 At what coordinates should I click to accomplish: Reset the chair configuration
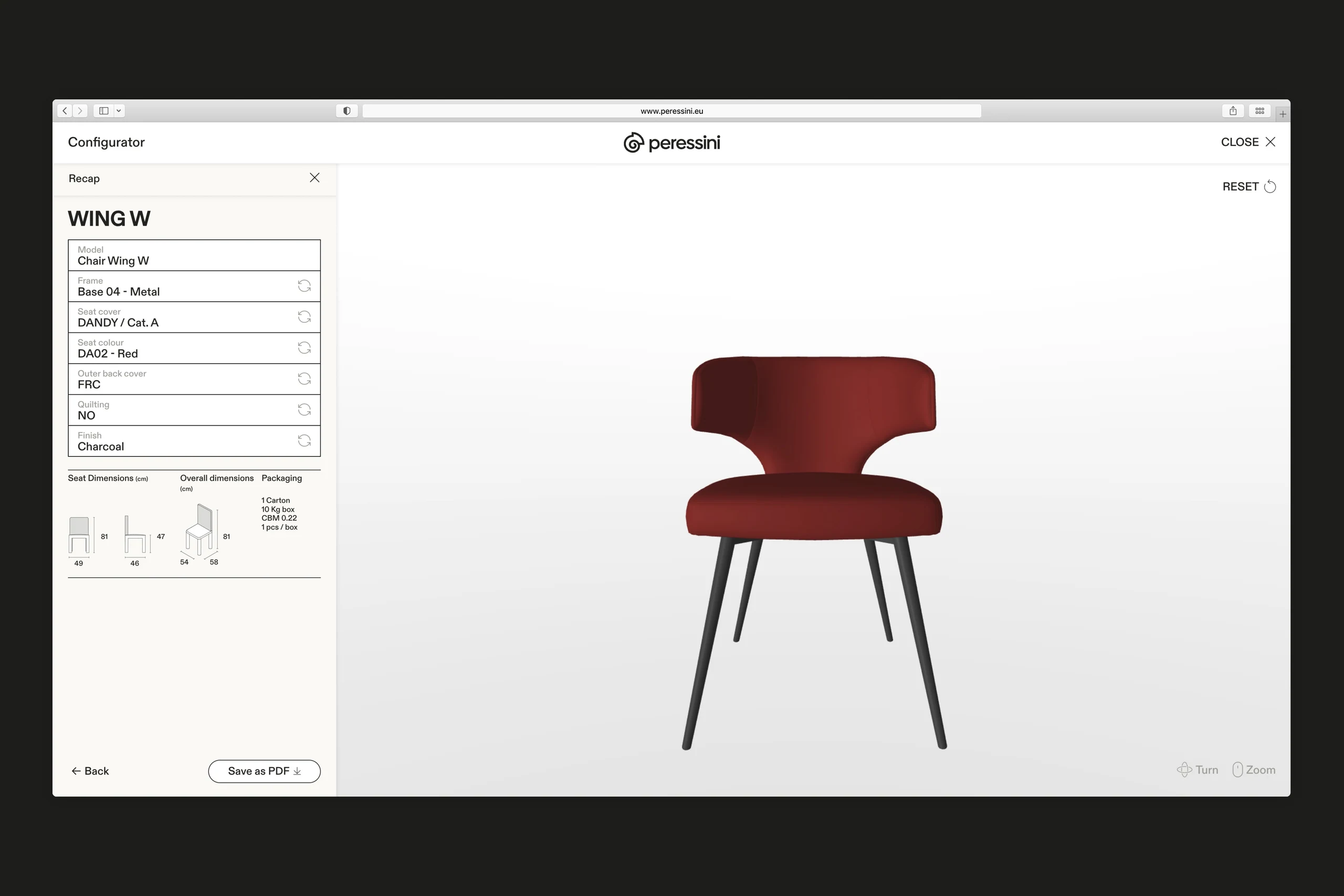(1249, 186)
